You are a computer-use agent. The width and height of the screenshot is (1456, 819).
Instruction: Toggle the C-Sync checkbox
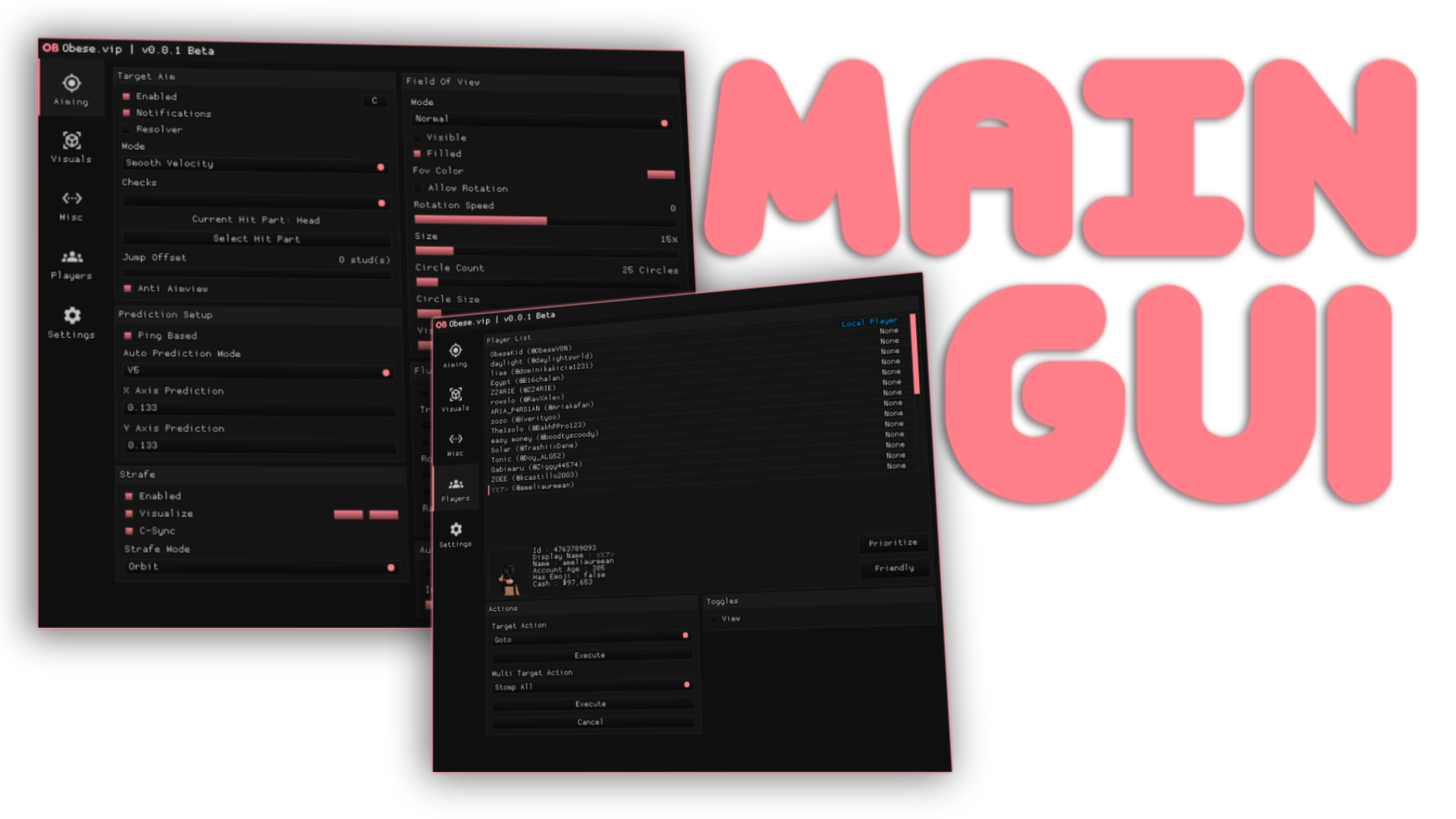pos(129,531)
